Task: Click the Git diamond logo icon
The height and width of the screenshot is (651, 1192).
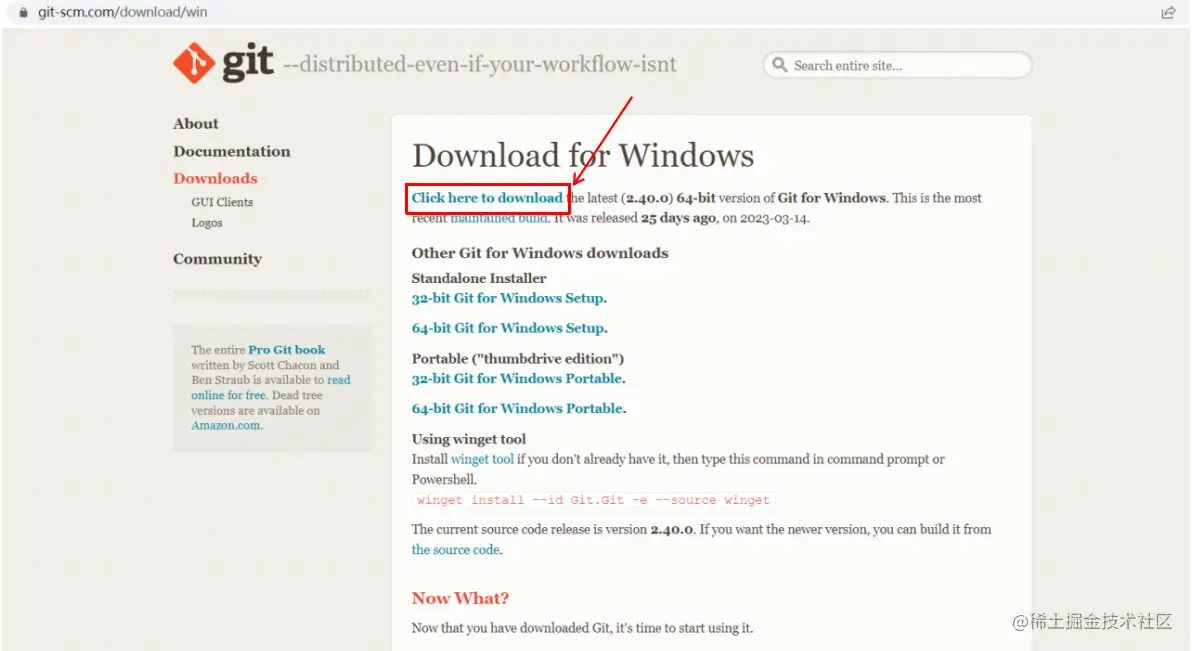Action: point(194,63)
